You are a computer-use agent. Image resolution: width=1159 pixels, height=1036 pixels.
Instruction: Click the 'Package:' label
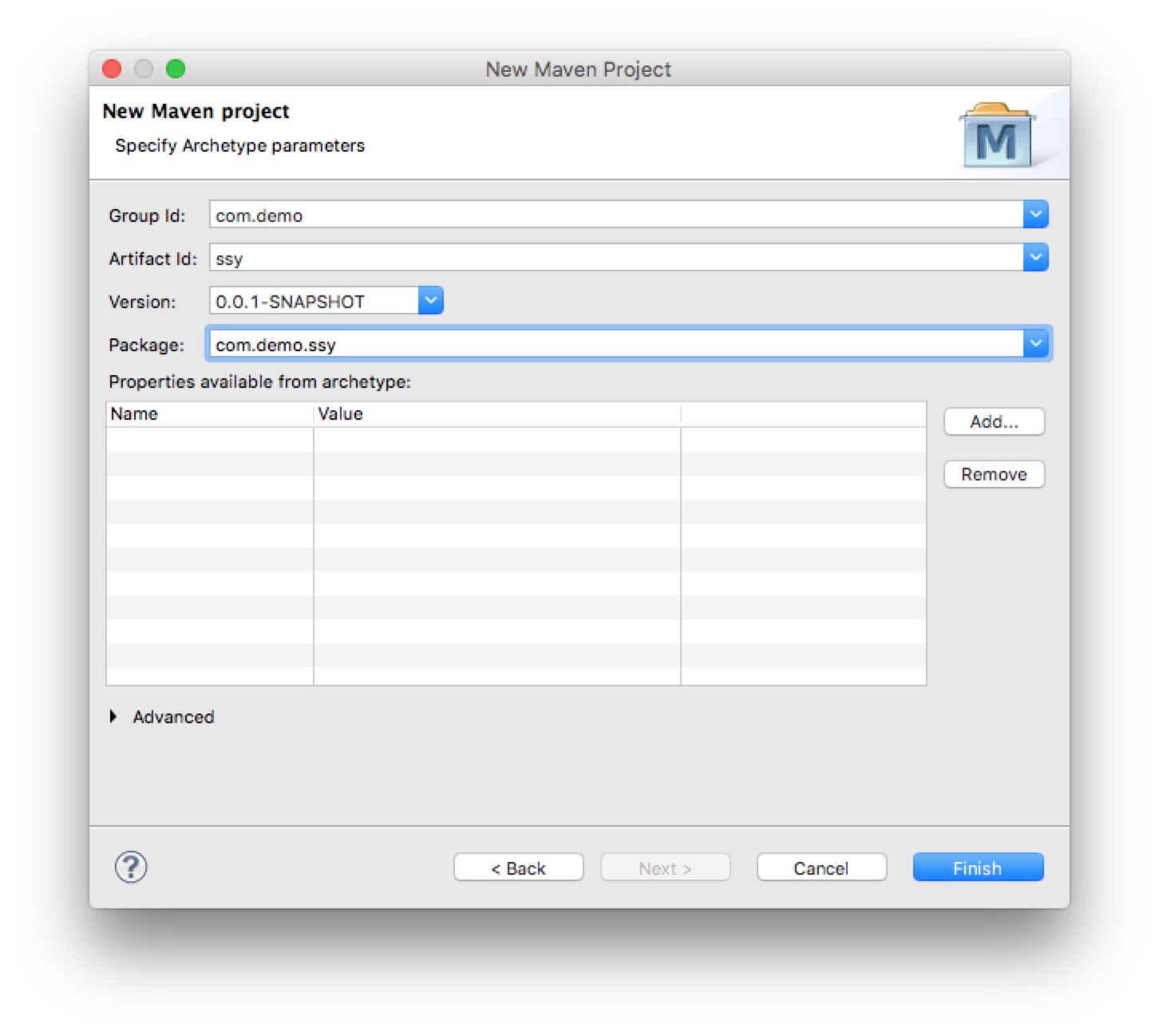pos(146,345)
